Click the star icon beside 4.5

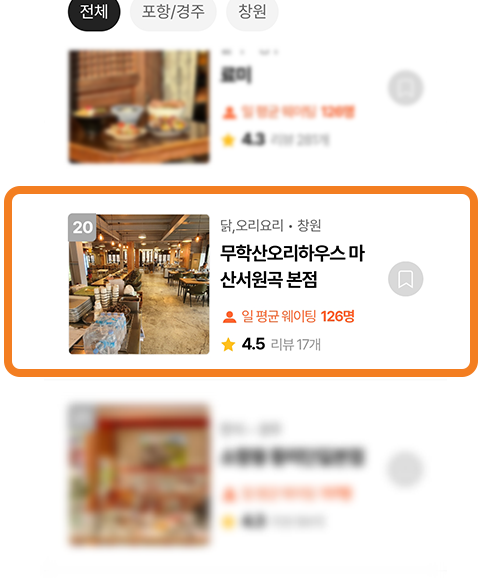pyautogui.click(x=228, y=345)
